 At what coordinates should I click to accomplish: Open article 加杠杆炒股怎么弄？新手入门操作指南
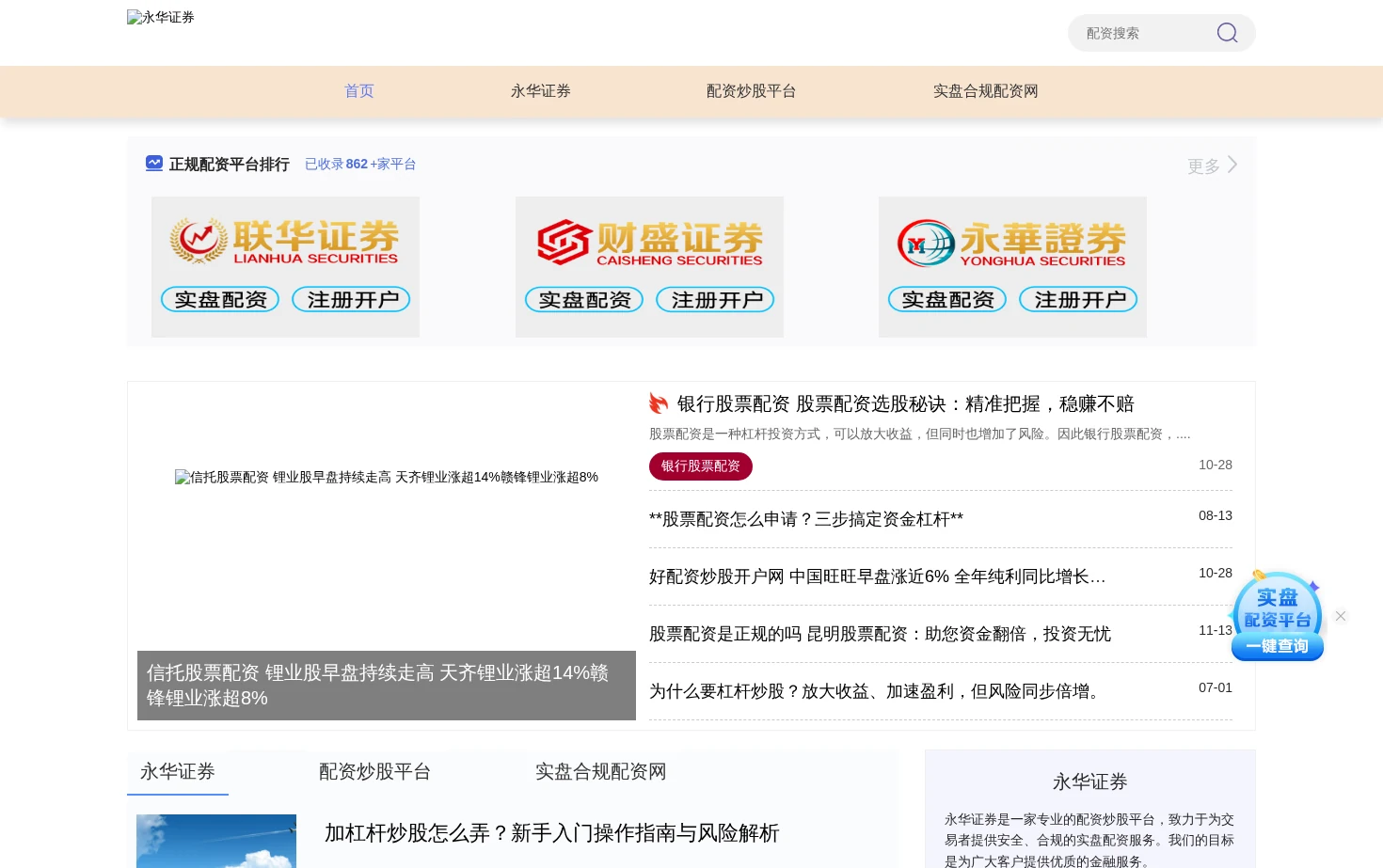tap(552, 833)
